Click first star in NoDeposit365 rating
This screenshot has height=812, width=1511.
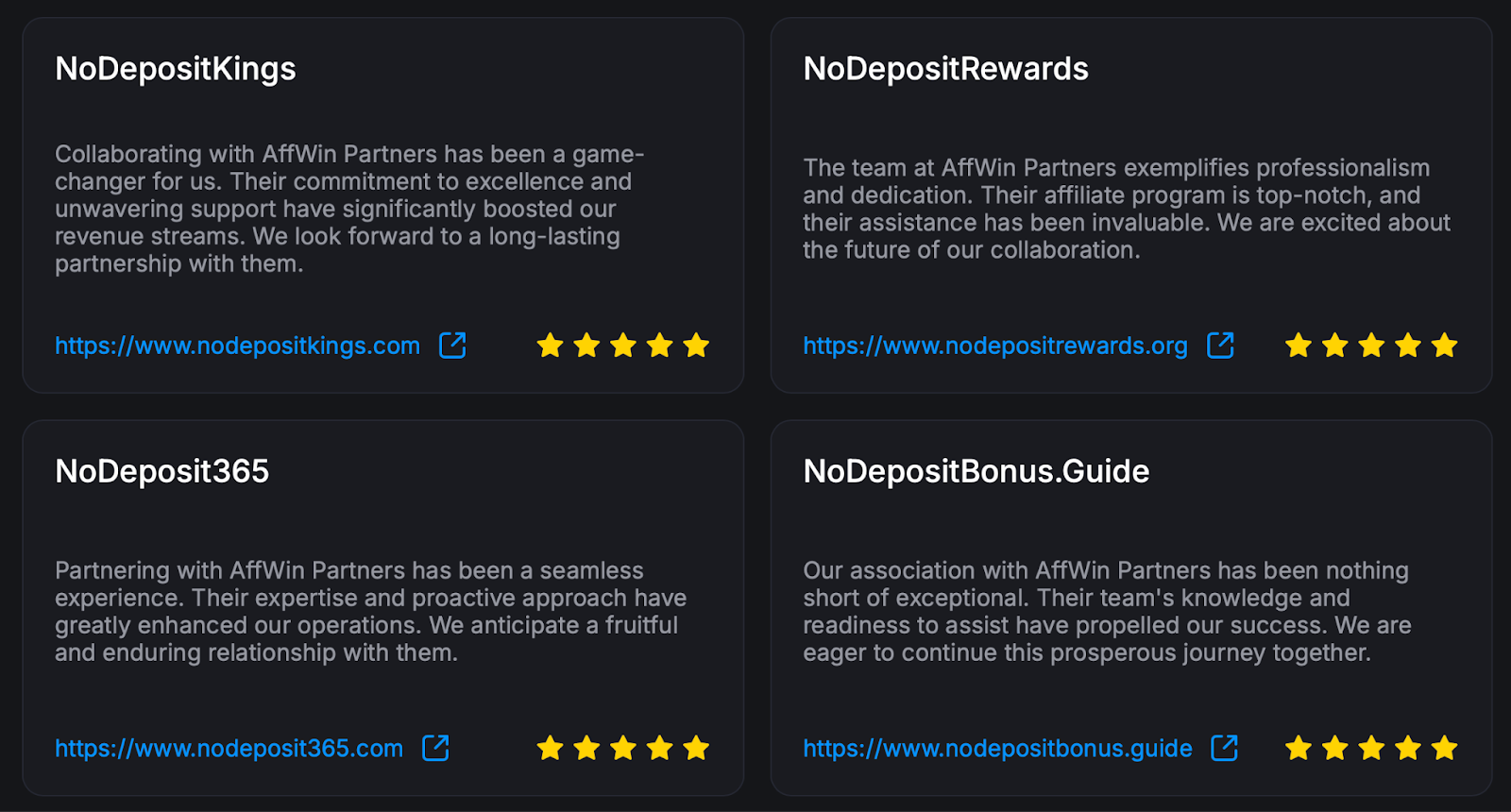550,749
